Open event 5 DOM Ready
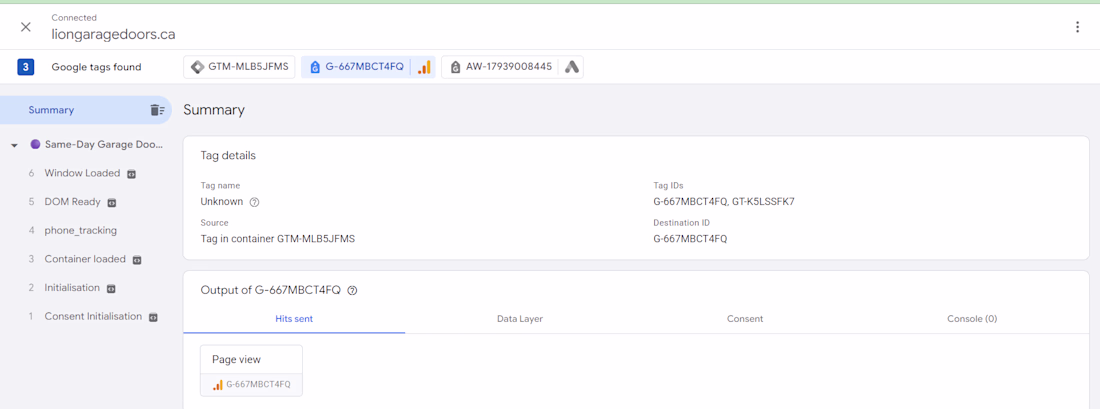The height and width of the screenshot is (409, 1100). 72,202
